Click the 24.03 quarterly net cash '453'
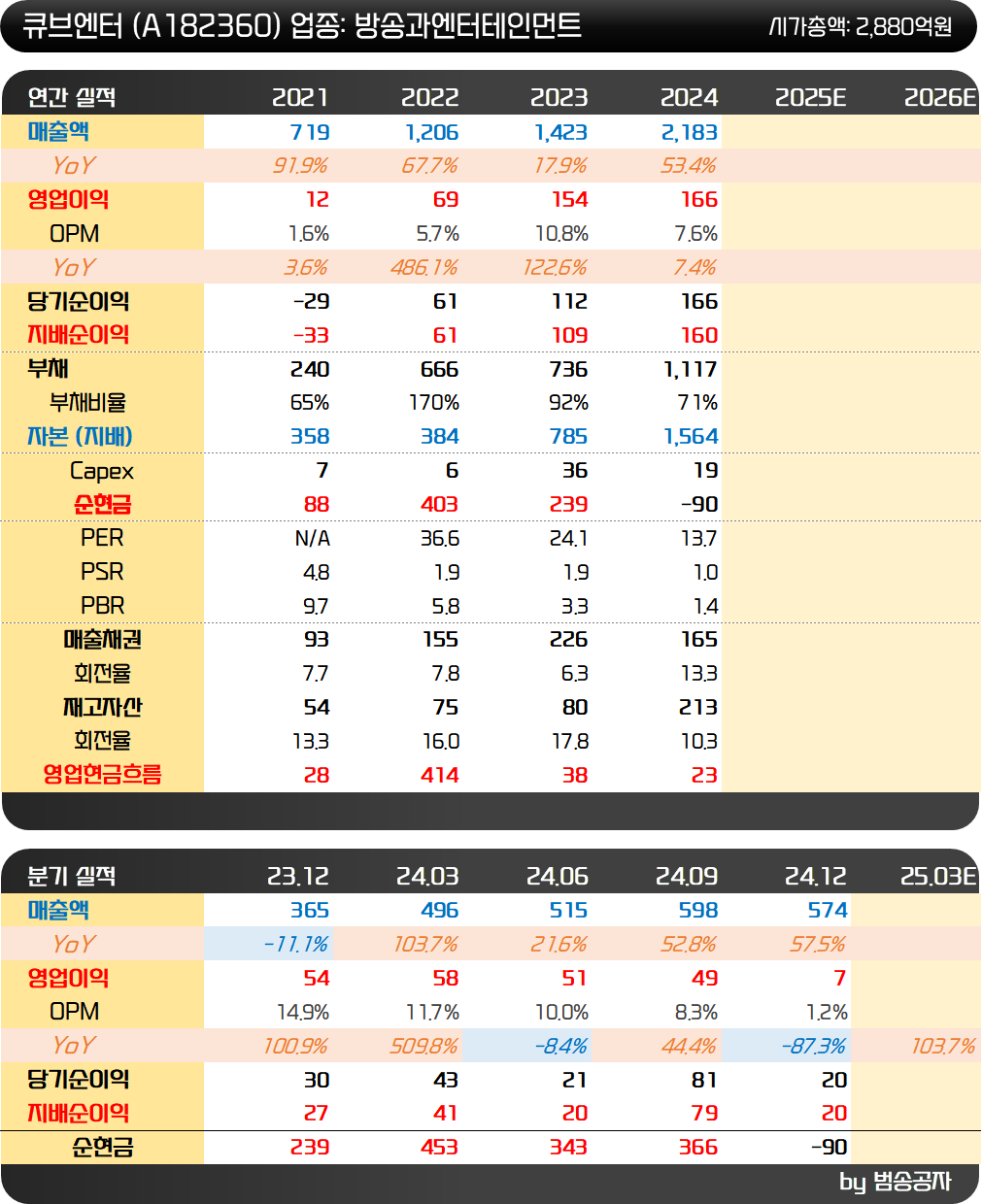982x1204 pixels. tap(439, 1147)
